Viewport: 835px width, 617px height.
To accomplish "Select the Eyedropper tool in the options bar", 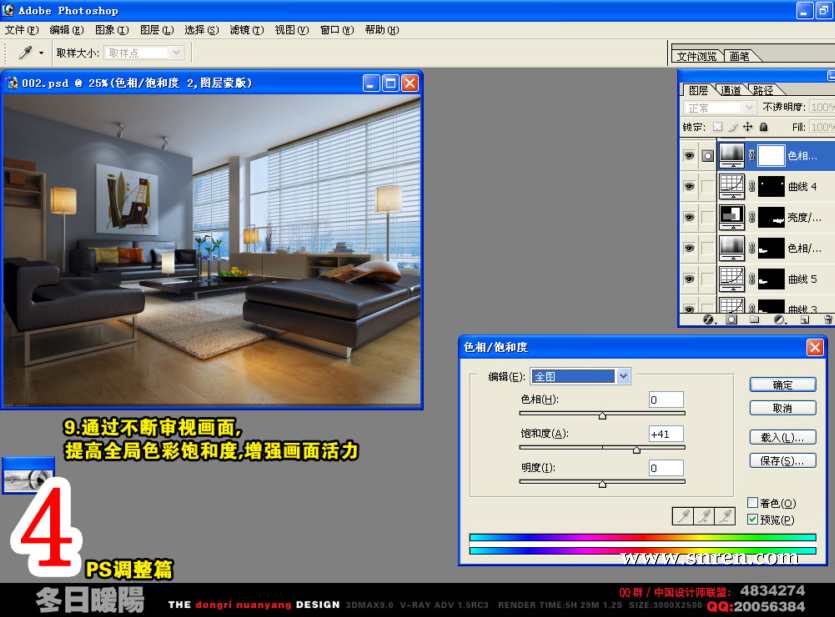I will tap(25, 53).
